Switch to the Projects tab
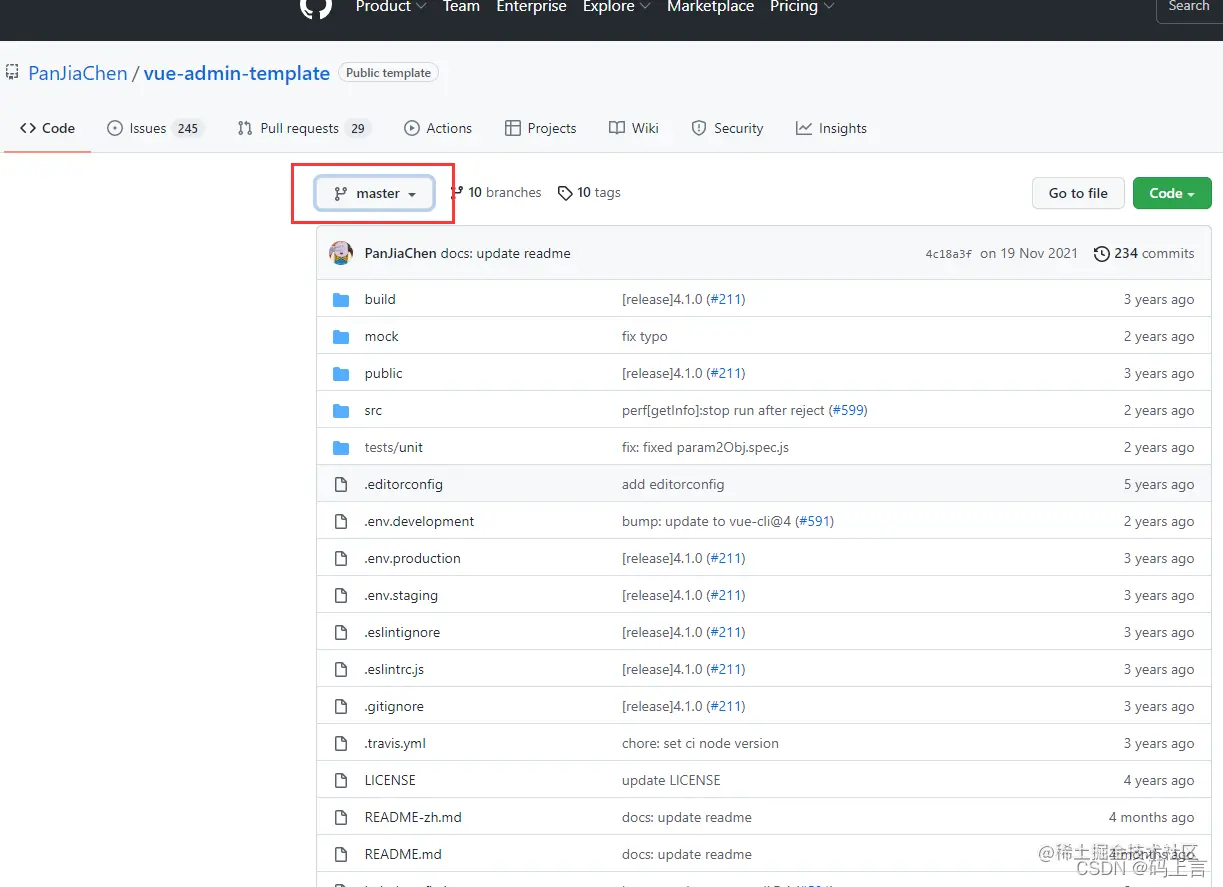1223x887 pixels. coord(541,128)
